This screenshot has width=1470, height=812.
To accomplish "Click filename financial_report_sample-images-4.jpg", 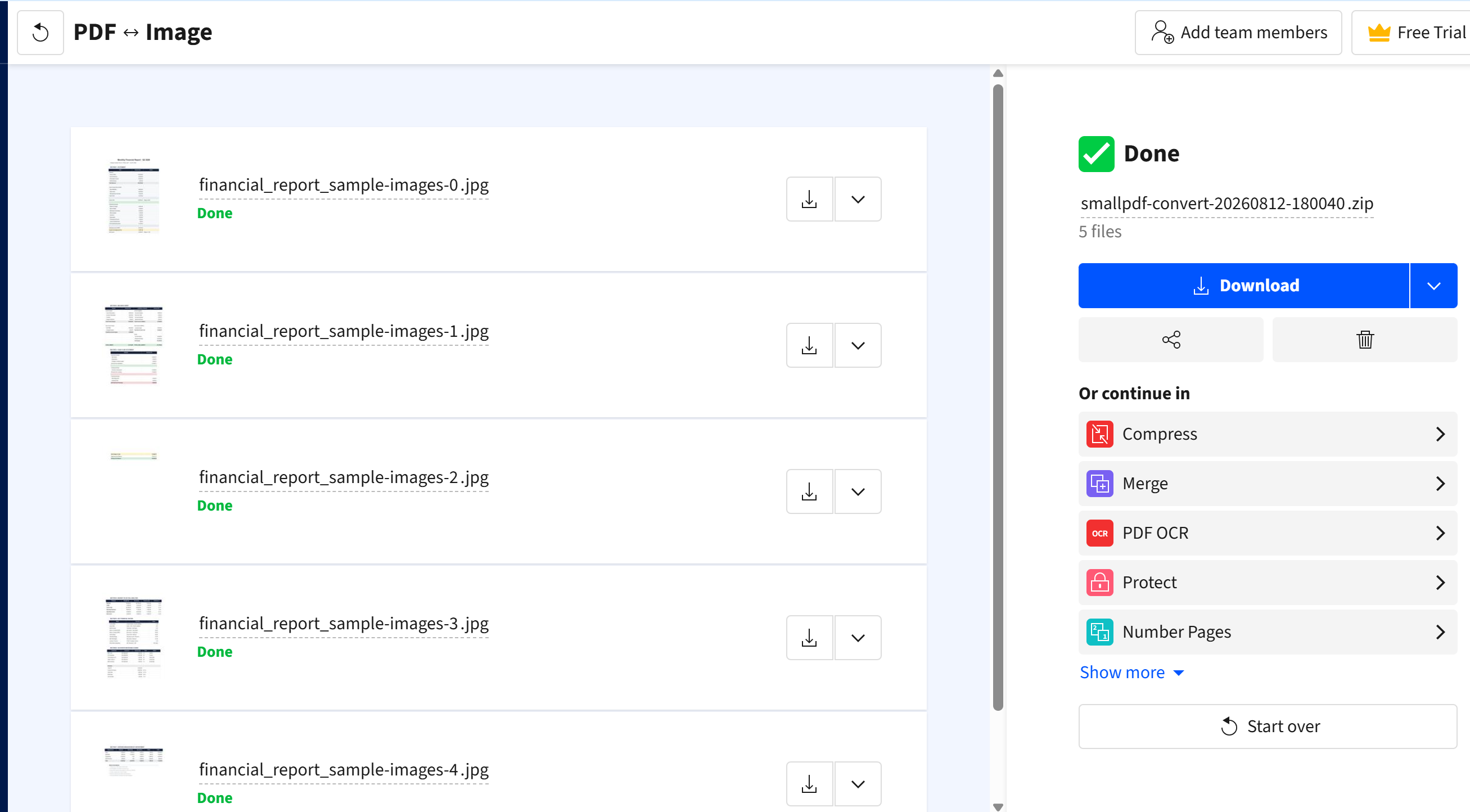I will tap(344, 769).
